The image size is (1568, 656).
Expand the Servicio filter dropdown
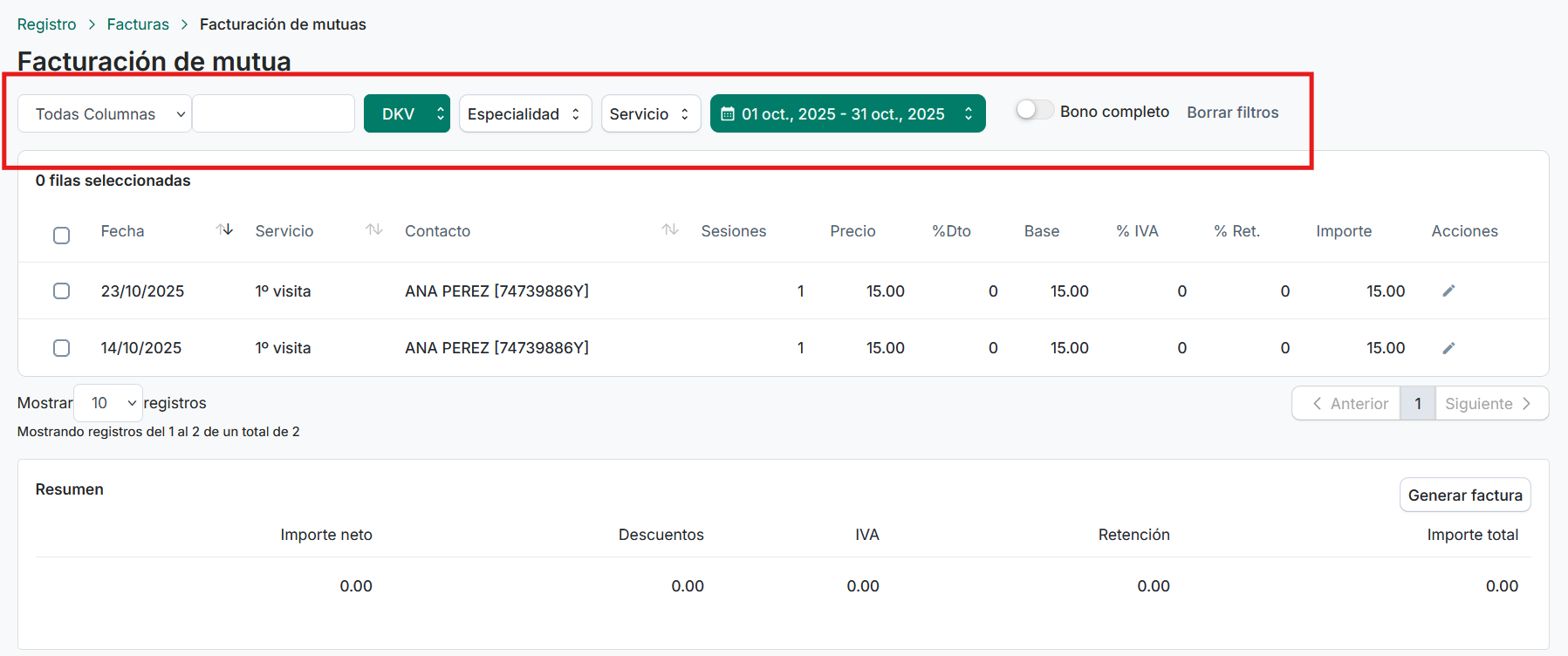[x=650, y=114]
